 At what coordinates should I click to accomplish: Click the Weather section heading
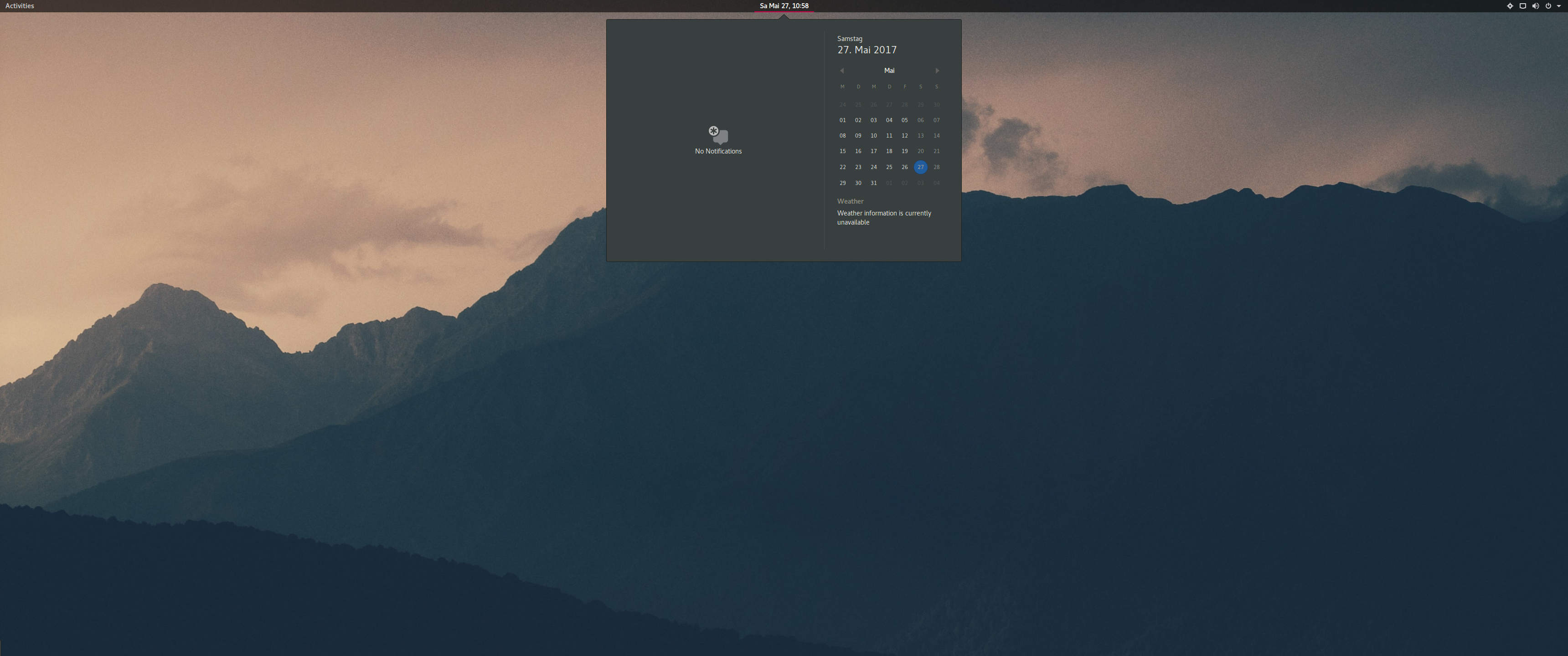[850, 201]
